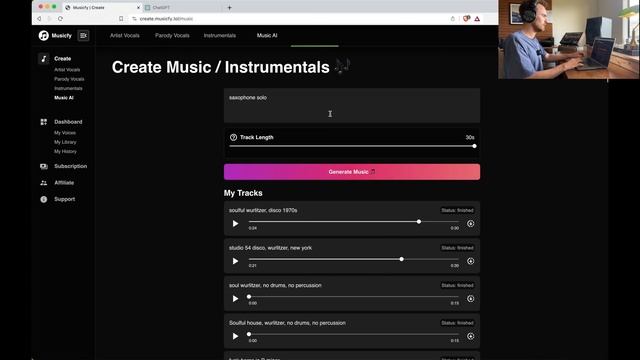Click the bookmark icon in address bar
The image size is (640, 360).
click(121, 19)
